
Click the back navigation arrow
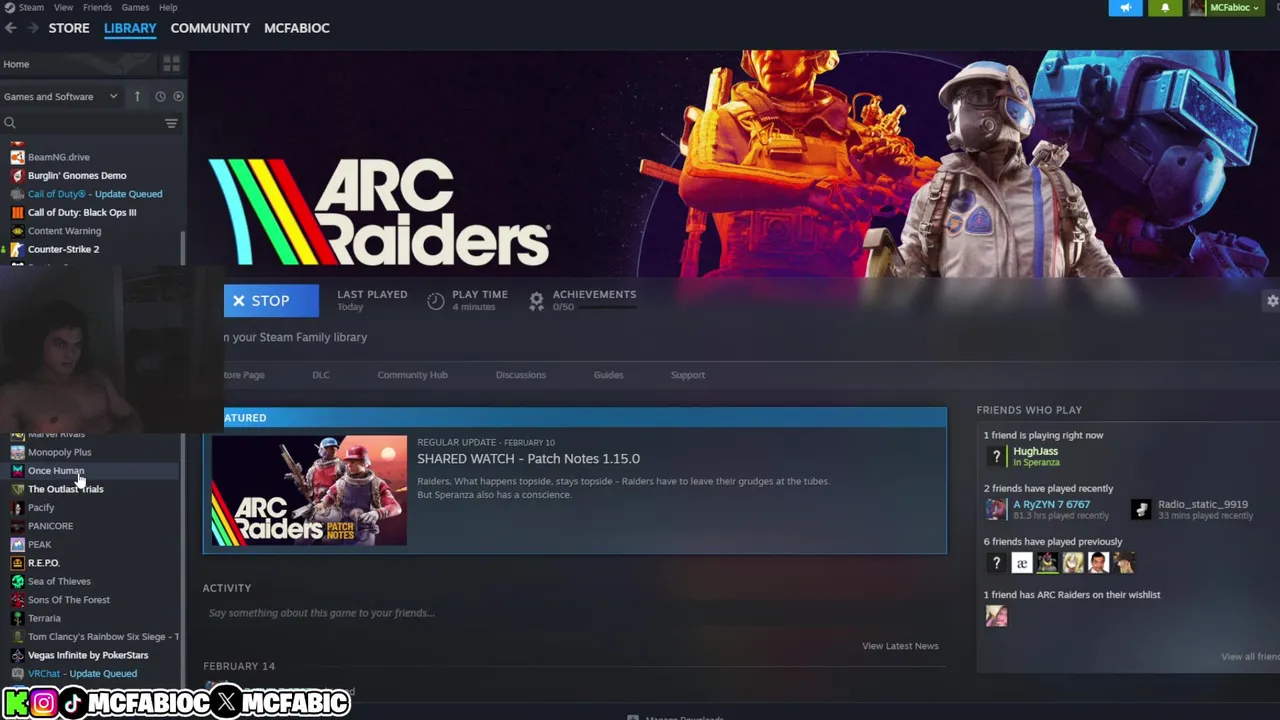pos(11,28)
